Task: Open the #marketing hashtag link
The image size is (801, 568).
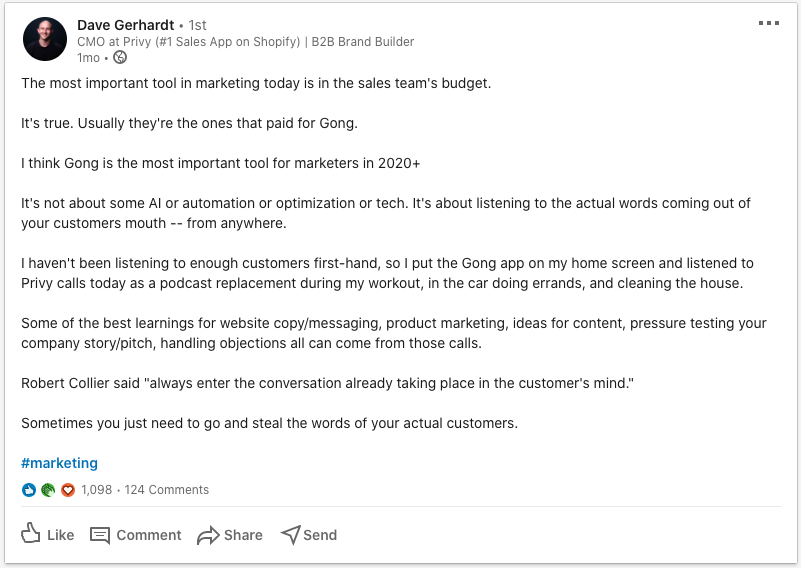Action: point(59,463)
